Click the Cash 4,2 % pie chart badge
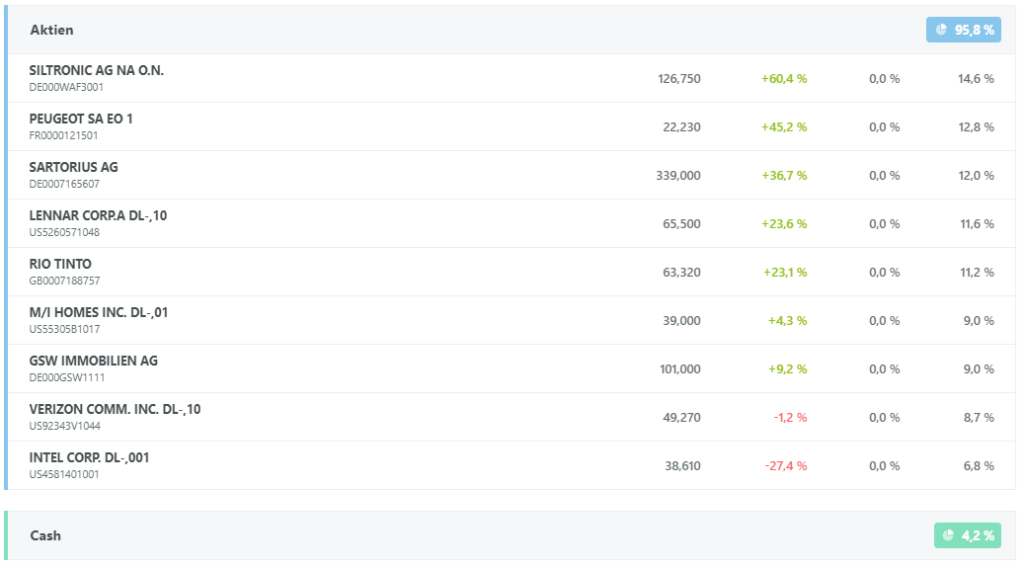The image size is (1024, 568). click(x=966, y=536)
